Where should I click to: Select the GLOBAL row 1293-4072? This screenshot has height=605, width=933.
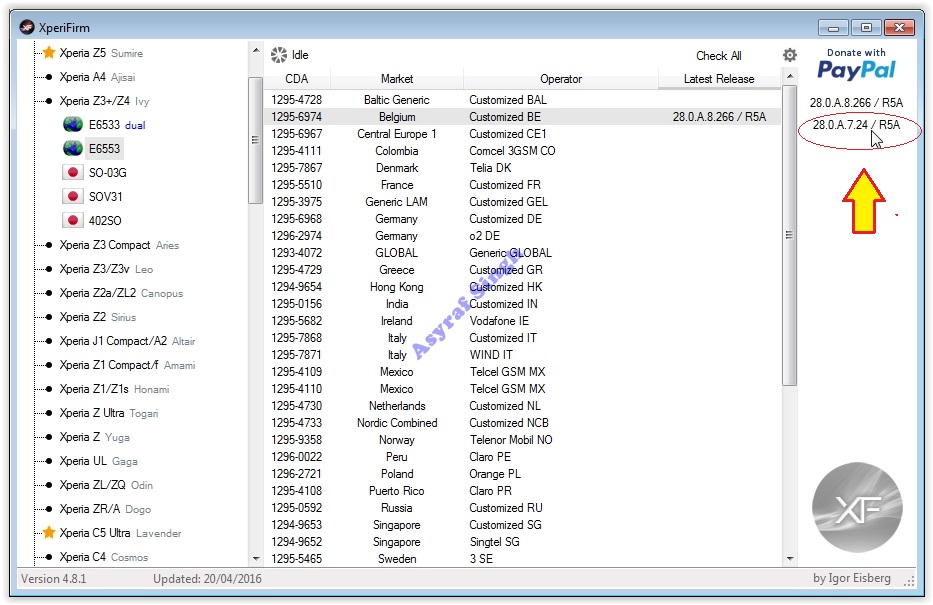[522, 253]
